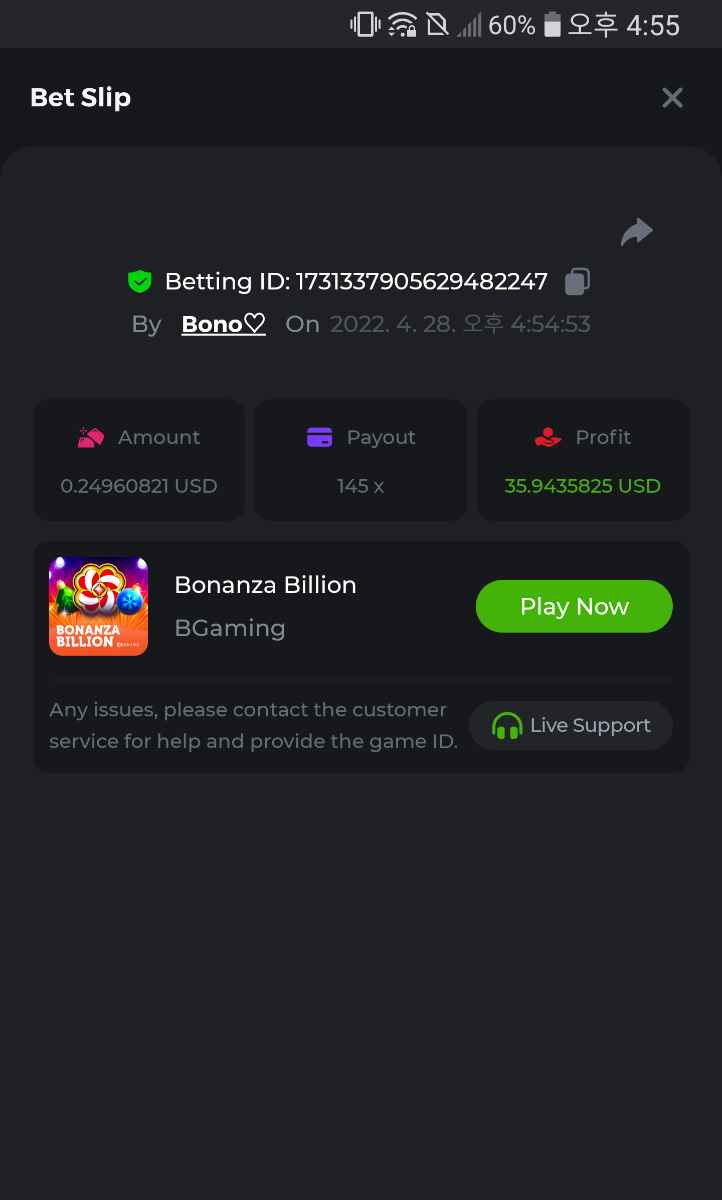Open the Bono user profile link

[223, 324]
